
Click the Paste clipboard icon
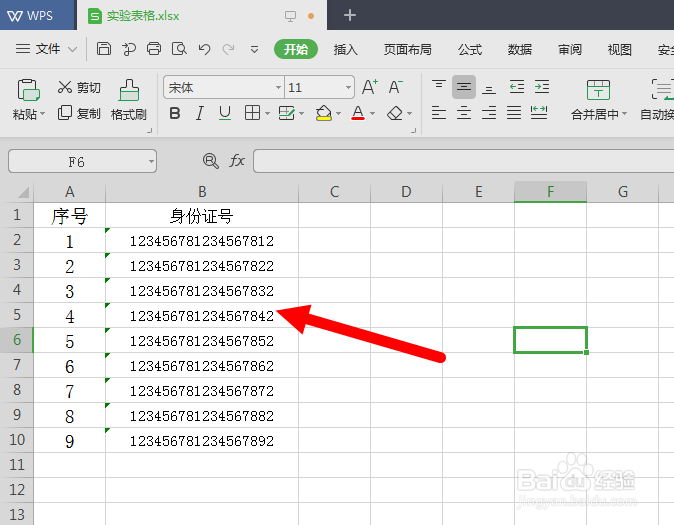click(28, 90)
